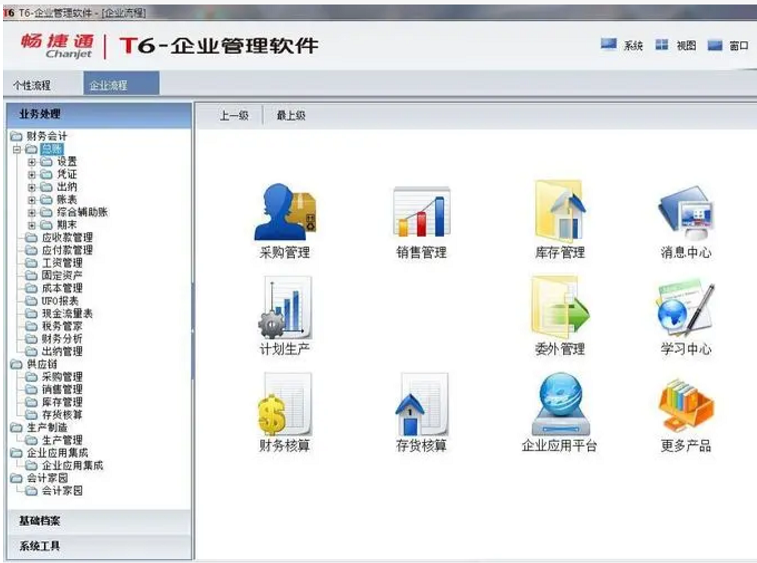Expand the 凭证 tree node
The image size is (757, 563).
tap(32, 174)
